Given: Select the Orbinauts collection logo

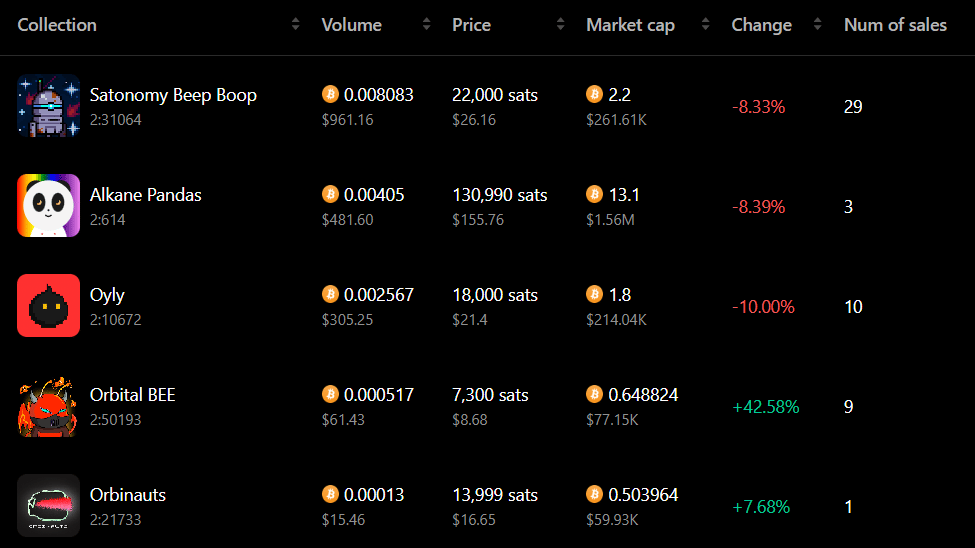Looking at the screenshot, I should click(x=49, y=506).
